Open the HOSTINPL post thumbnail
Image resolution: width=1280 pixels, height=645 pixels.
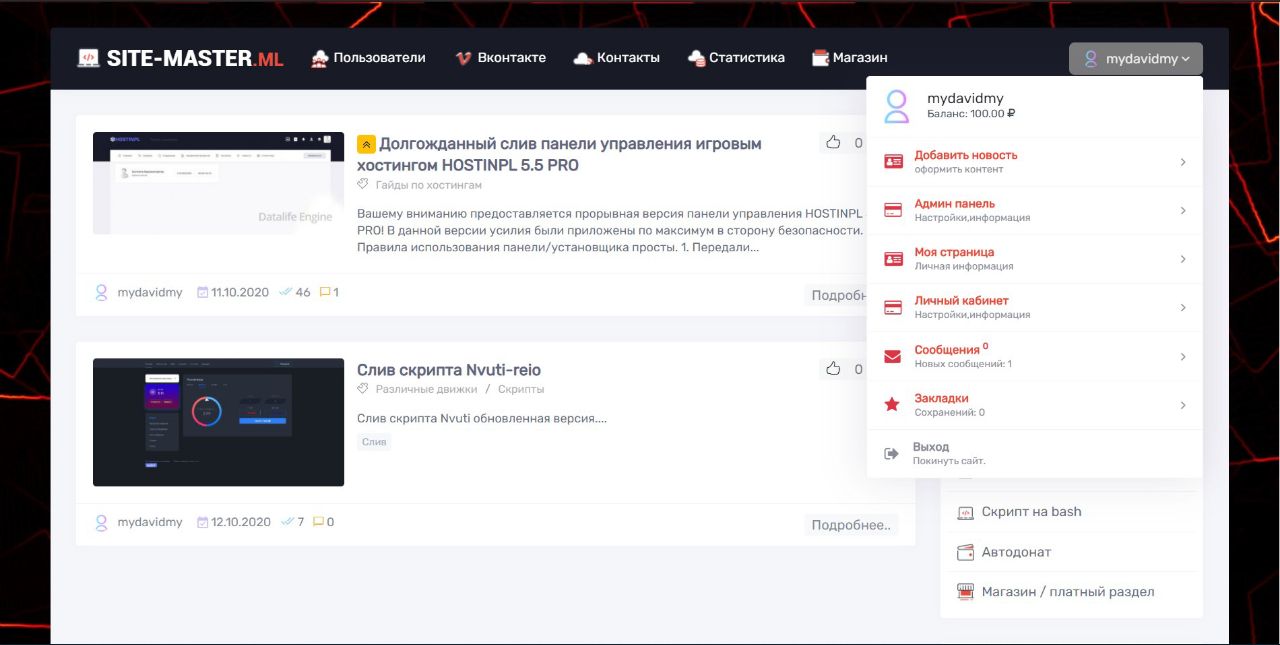point(218,183)
